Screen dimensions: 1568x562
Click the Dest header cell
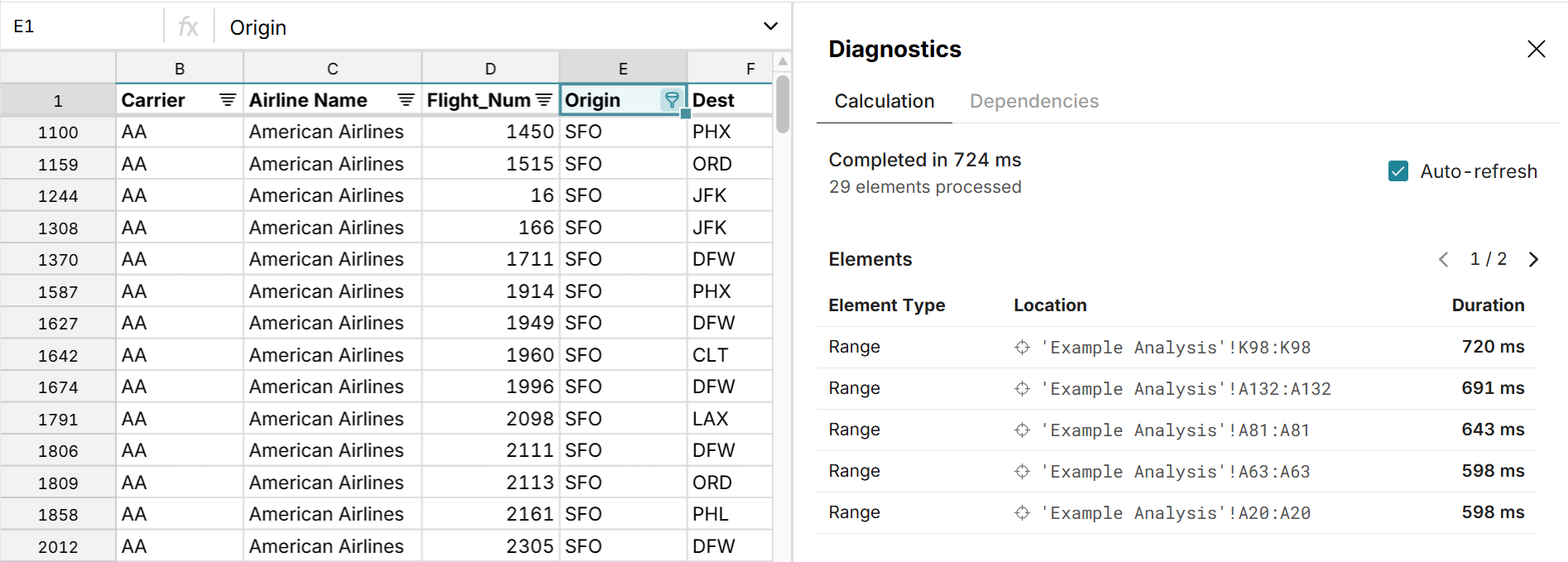731,100
